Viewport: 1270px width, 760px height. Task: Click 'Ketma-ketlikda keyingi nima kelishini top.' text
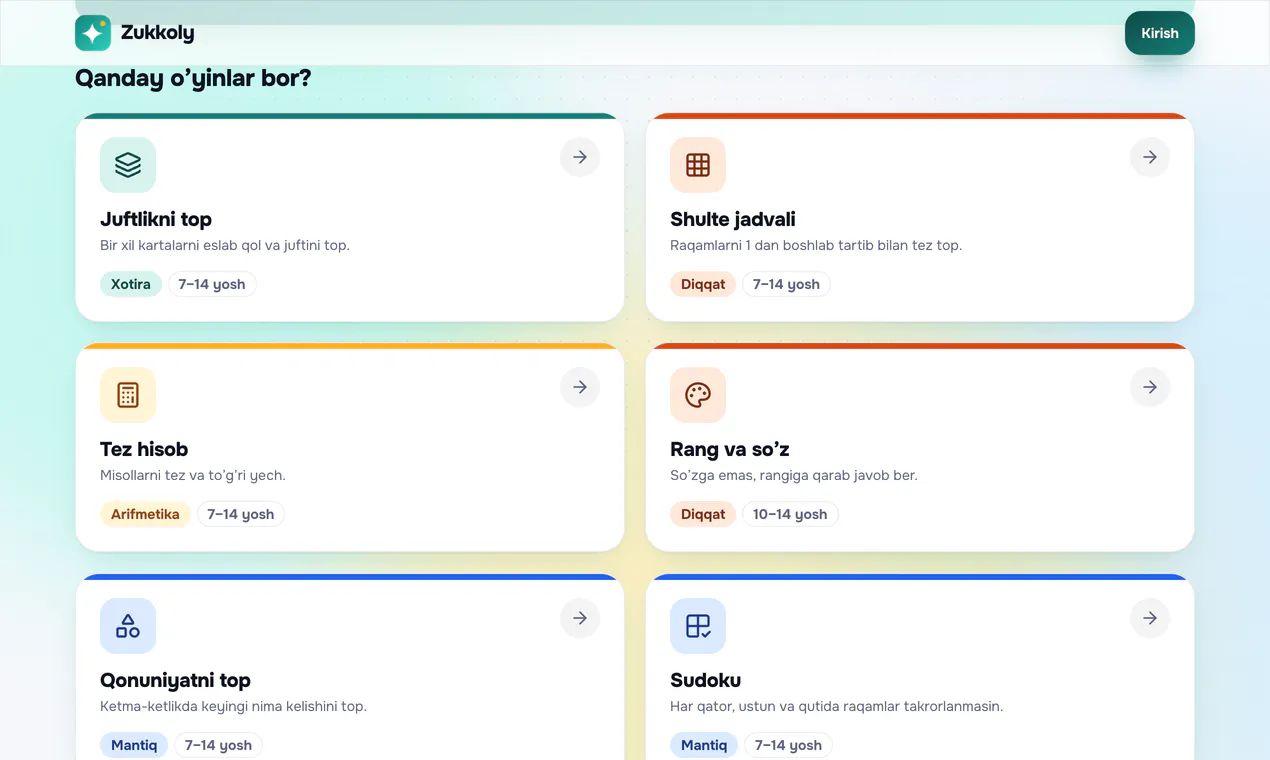tap(233, 706)
